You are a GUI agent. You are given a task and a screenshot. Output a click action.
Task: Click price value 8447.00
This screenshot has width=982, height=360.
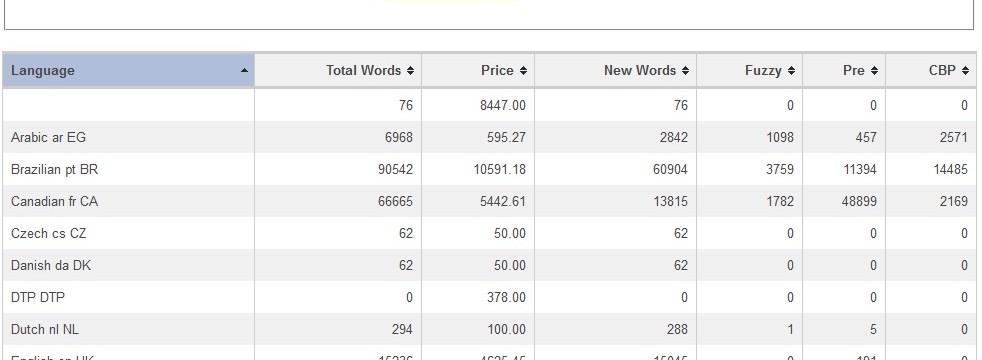pyautogui.click(x=503, y=105)
